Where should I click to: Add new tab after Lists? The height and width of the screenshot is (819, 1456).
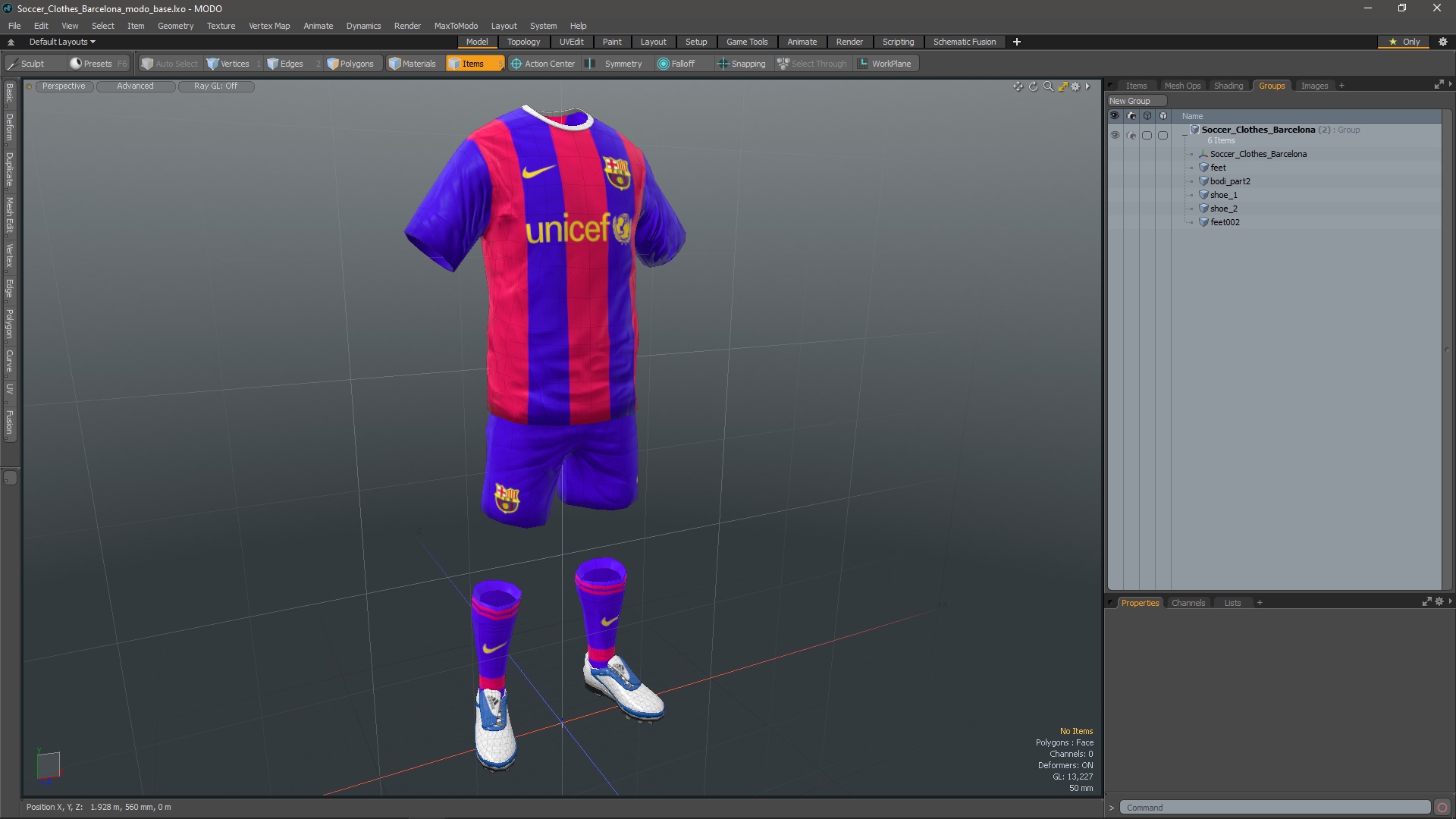(x=1260, y=603)
